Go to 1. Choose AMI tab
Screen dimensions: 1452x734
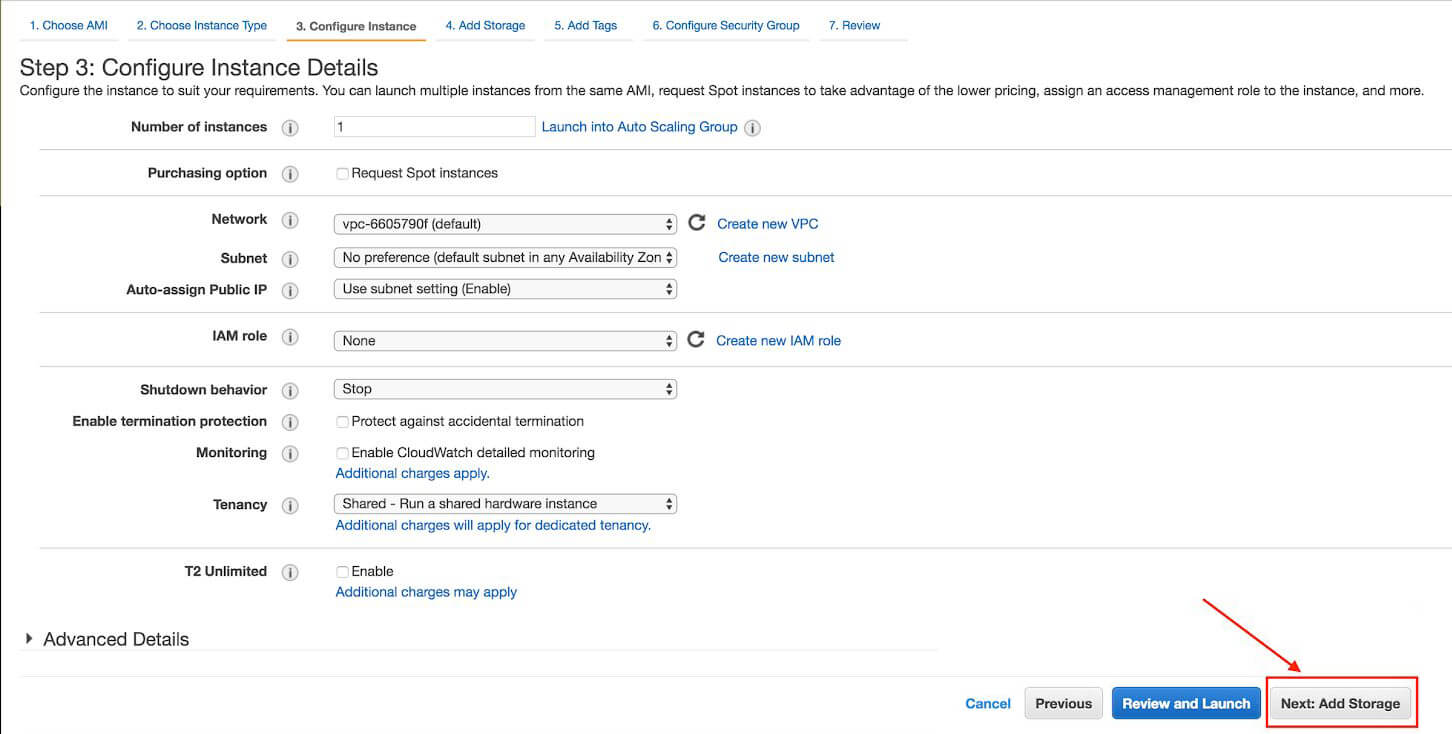pyautogui.click(x=69, y=25)
